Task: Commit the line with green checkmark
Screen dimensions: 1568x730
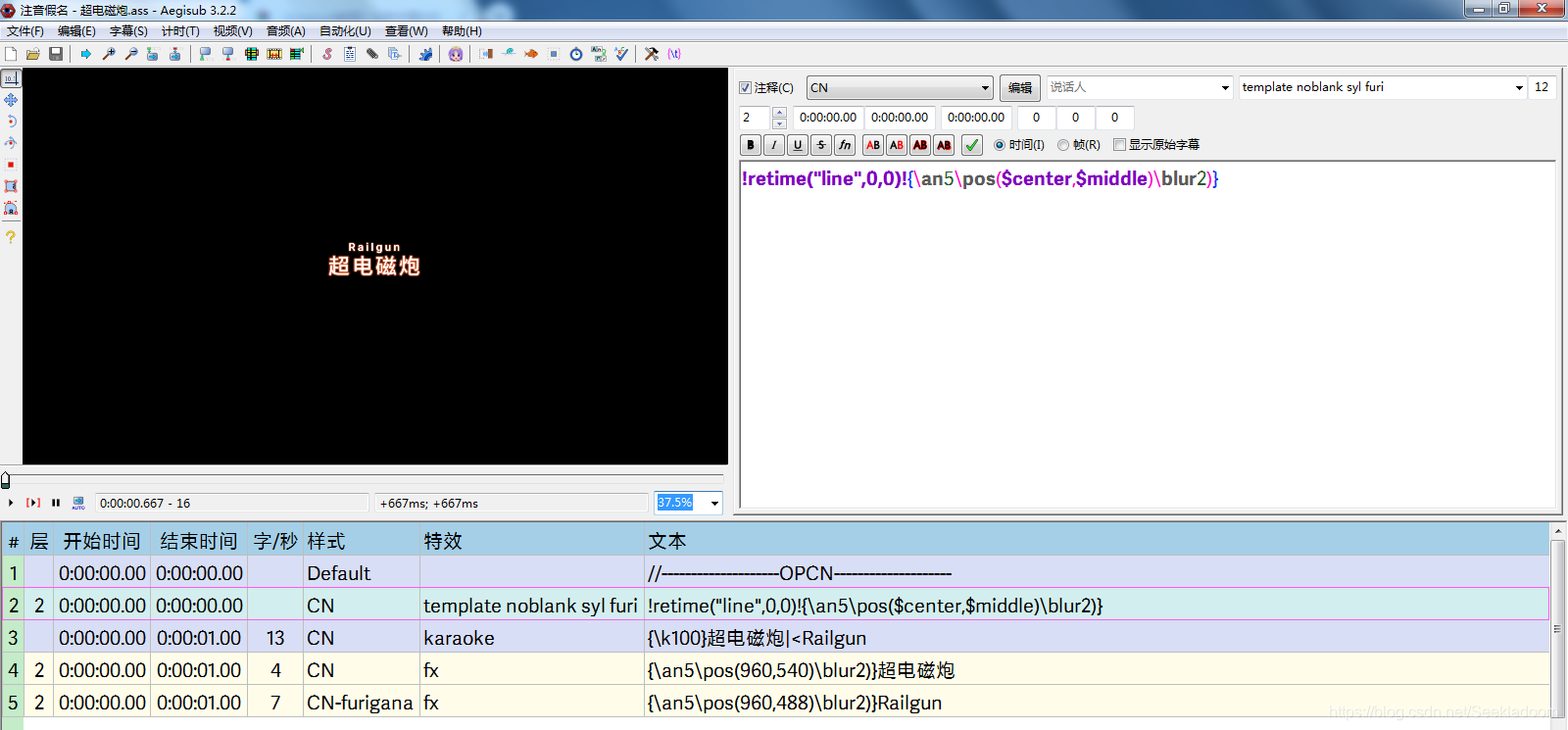Action: pyautogui.click(x=972, y=145)
